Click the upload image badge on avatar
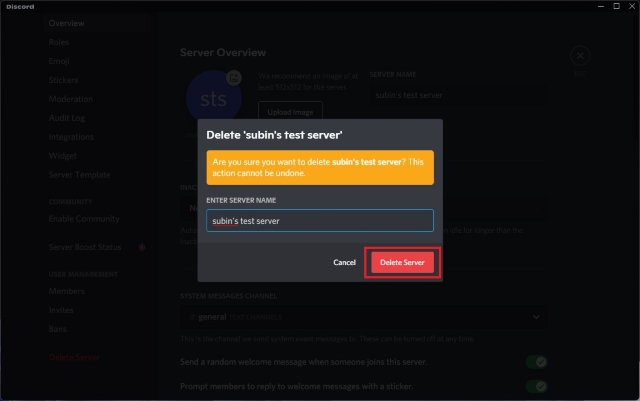 [234, 78]
